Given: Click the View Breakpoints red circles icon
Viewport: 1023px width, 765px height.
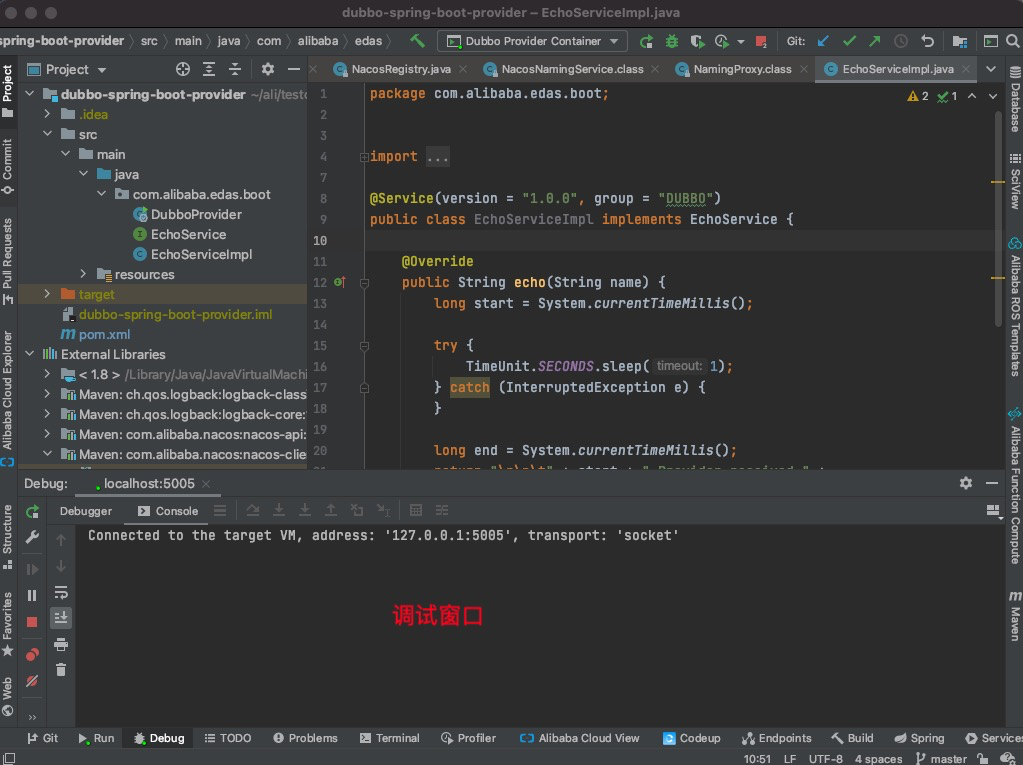Looking at the screenshot, I should [x=32, y=655].
